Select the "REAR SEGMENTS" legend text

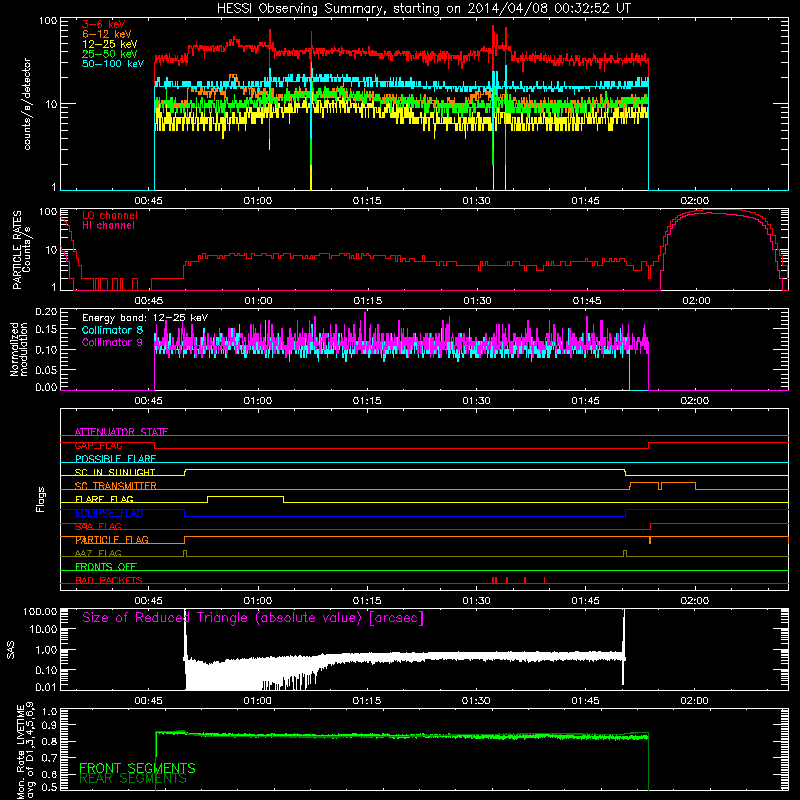coord(133,779)
